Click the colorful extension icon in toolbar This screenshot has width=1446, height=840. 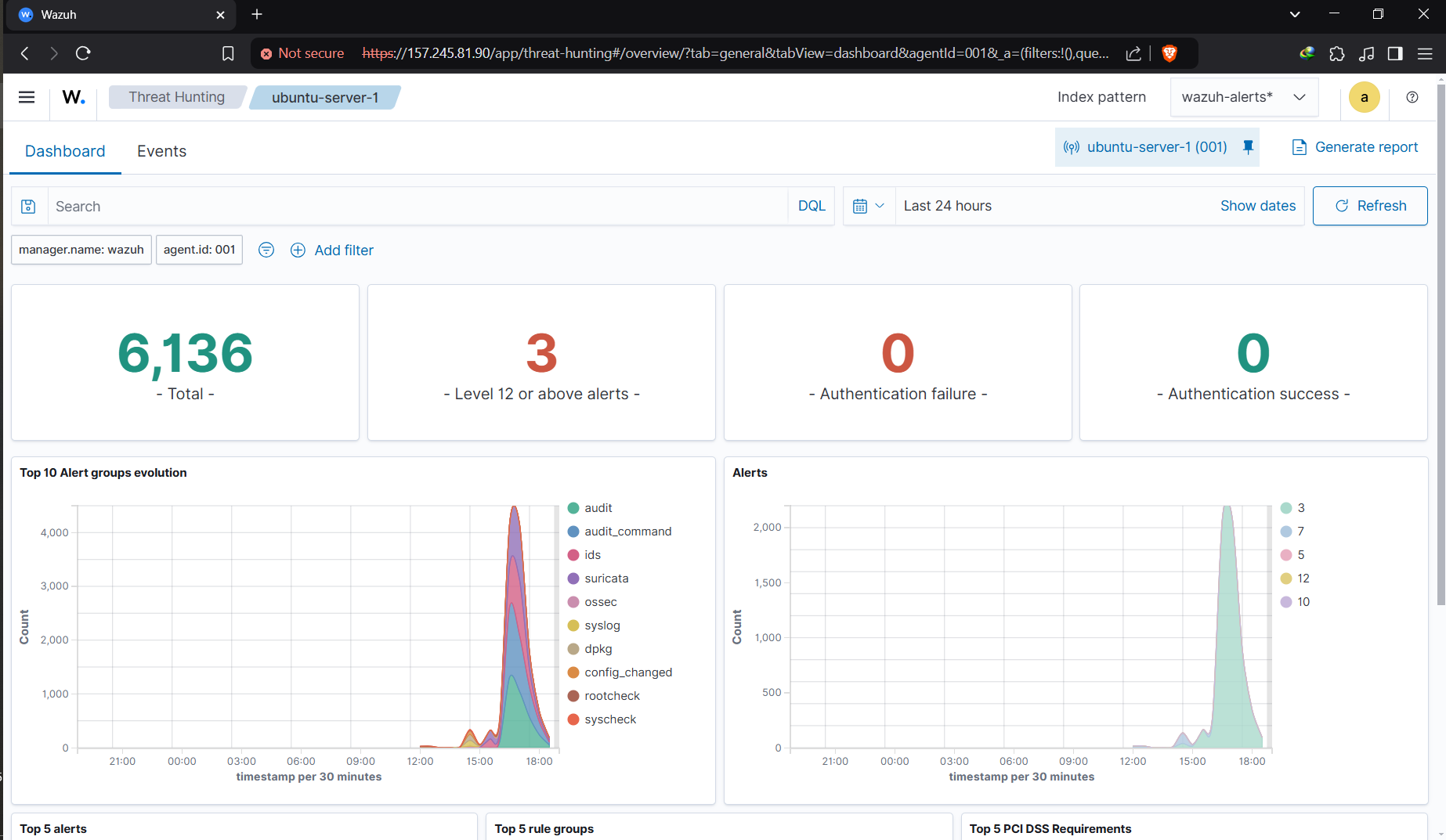coord(1307,53)
